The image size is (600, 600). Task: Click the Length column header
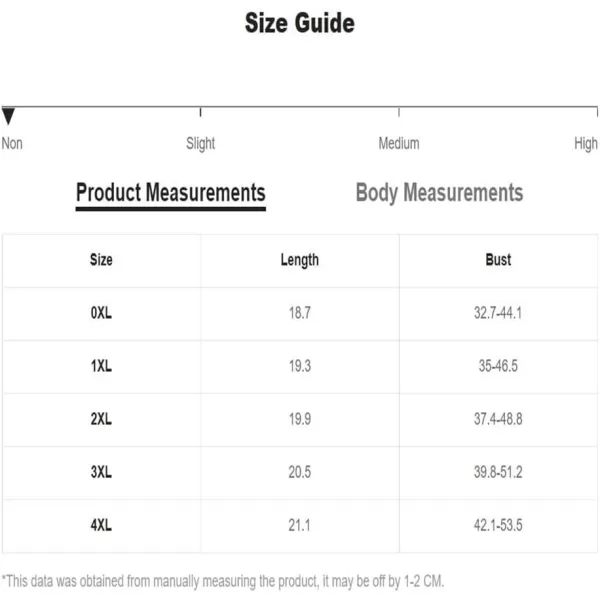click(x=300, y=260)
